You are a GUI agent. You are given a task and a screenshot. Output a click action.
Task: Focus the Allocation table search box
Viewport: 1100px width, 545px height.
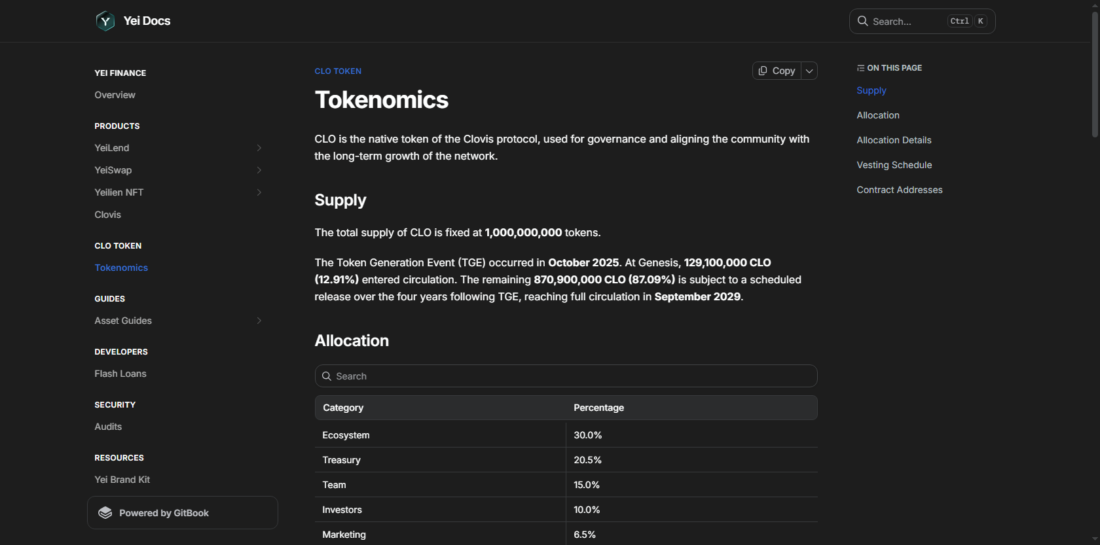click(x=566, y=376)
